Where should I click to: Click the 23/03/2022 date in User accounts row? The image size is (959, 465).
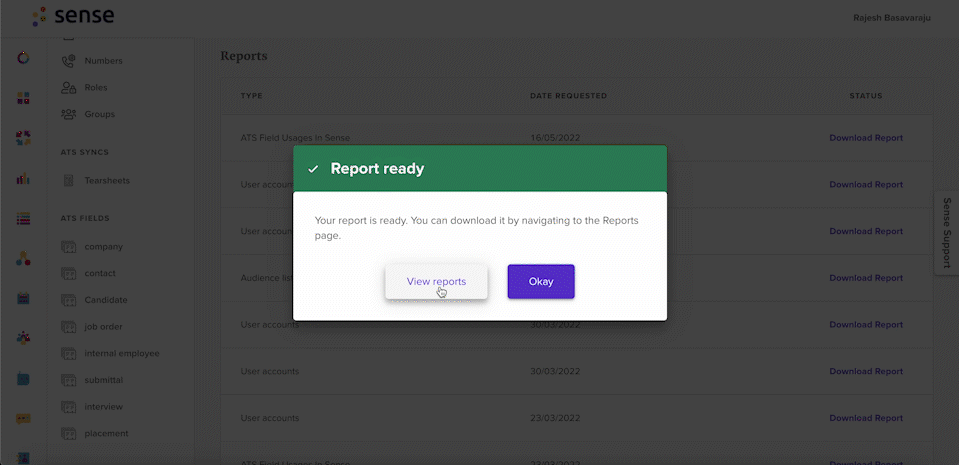tap(555, 418)
